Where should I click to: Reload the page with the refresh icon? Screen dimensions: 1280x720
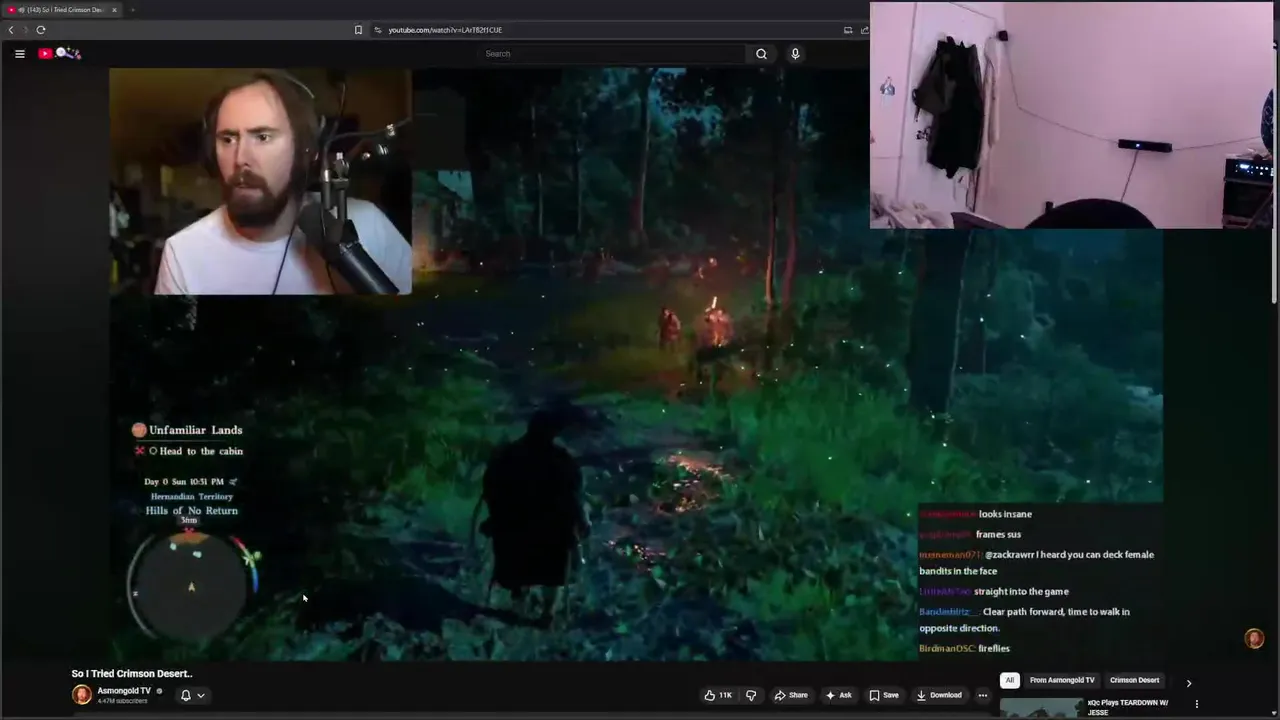[41, 30]
